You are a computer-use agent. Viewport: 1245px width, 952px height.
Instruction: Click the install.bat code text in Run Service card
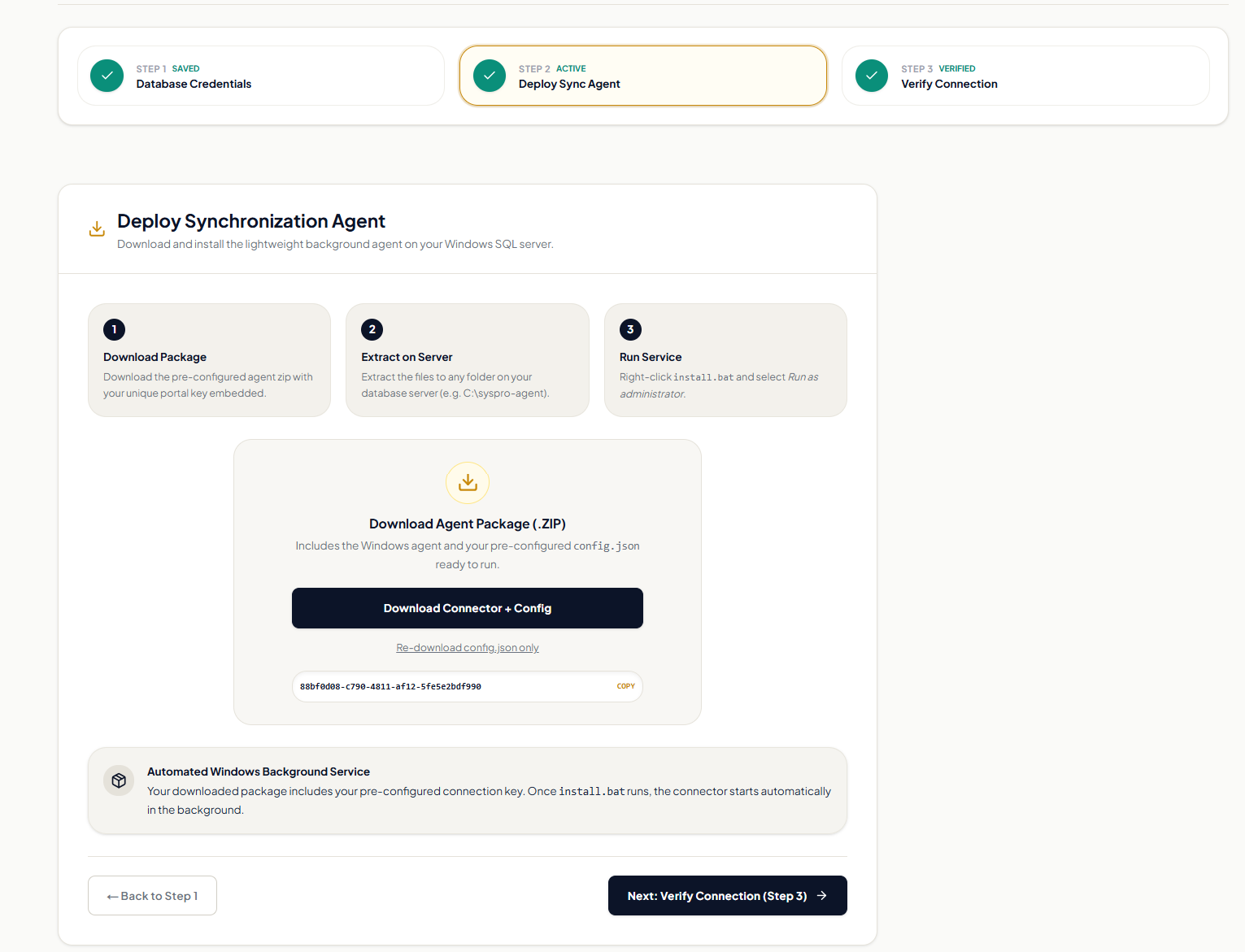pos(703,377)
